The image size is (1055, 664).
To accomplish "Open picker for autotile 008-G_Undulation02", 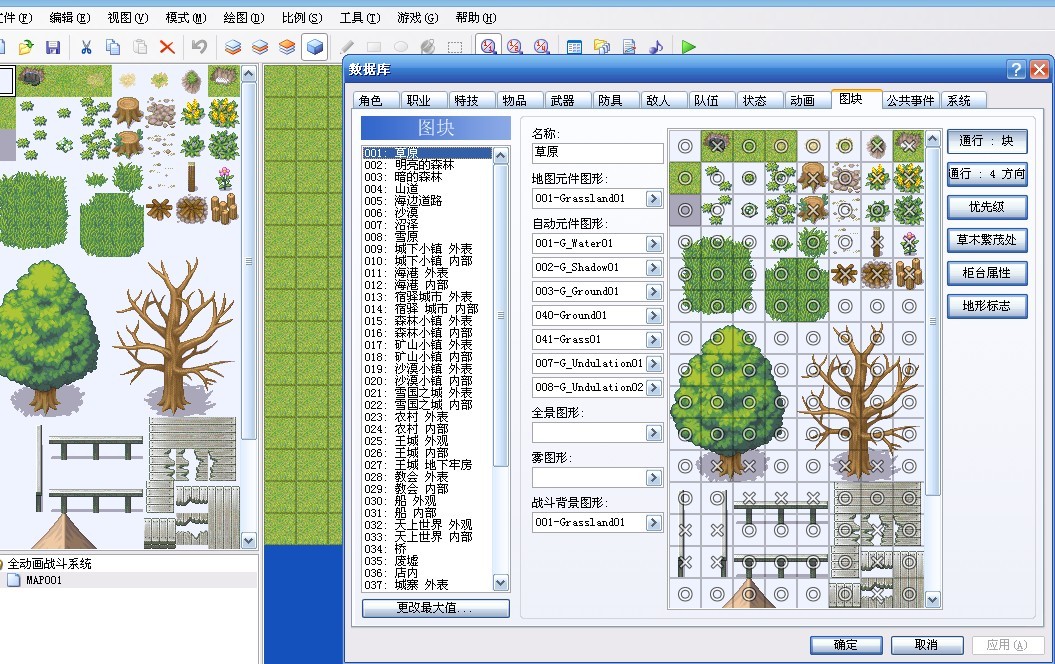I will [x=653, y=388].
